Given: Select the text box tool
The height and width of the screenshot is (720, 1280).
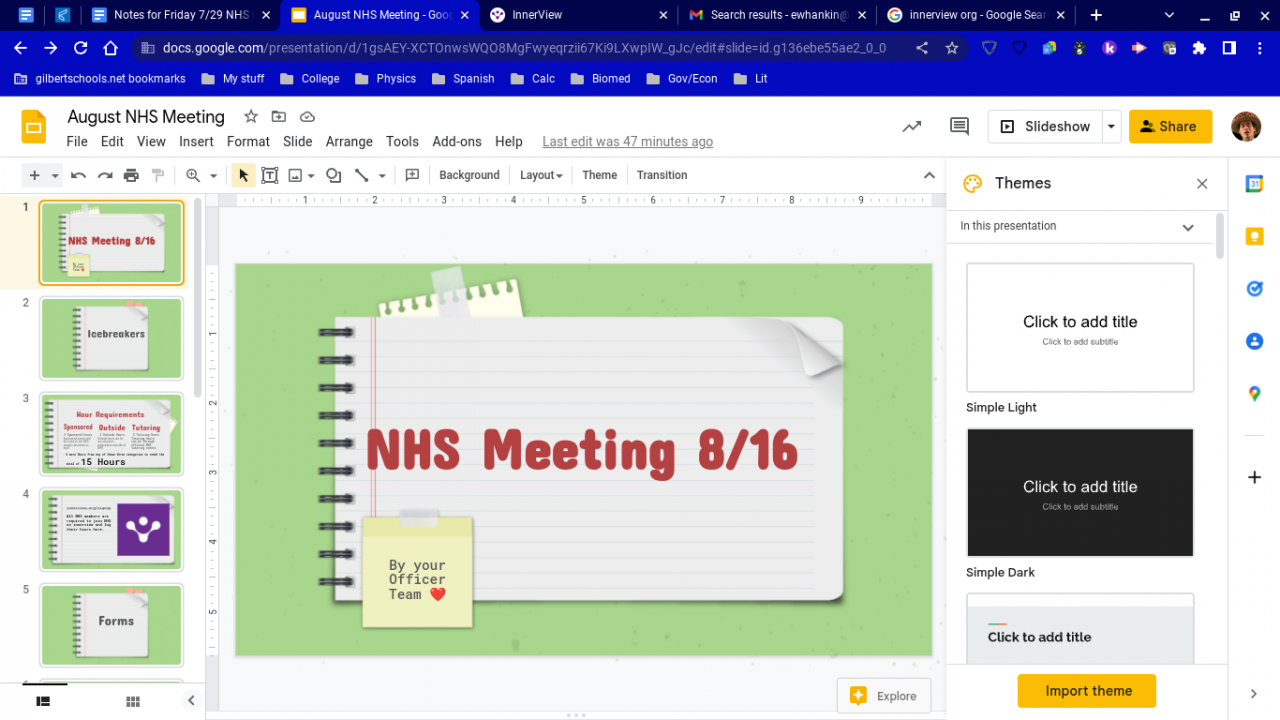Looking at the screenshot, I should click(x=270, y=175).
